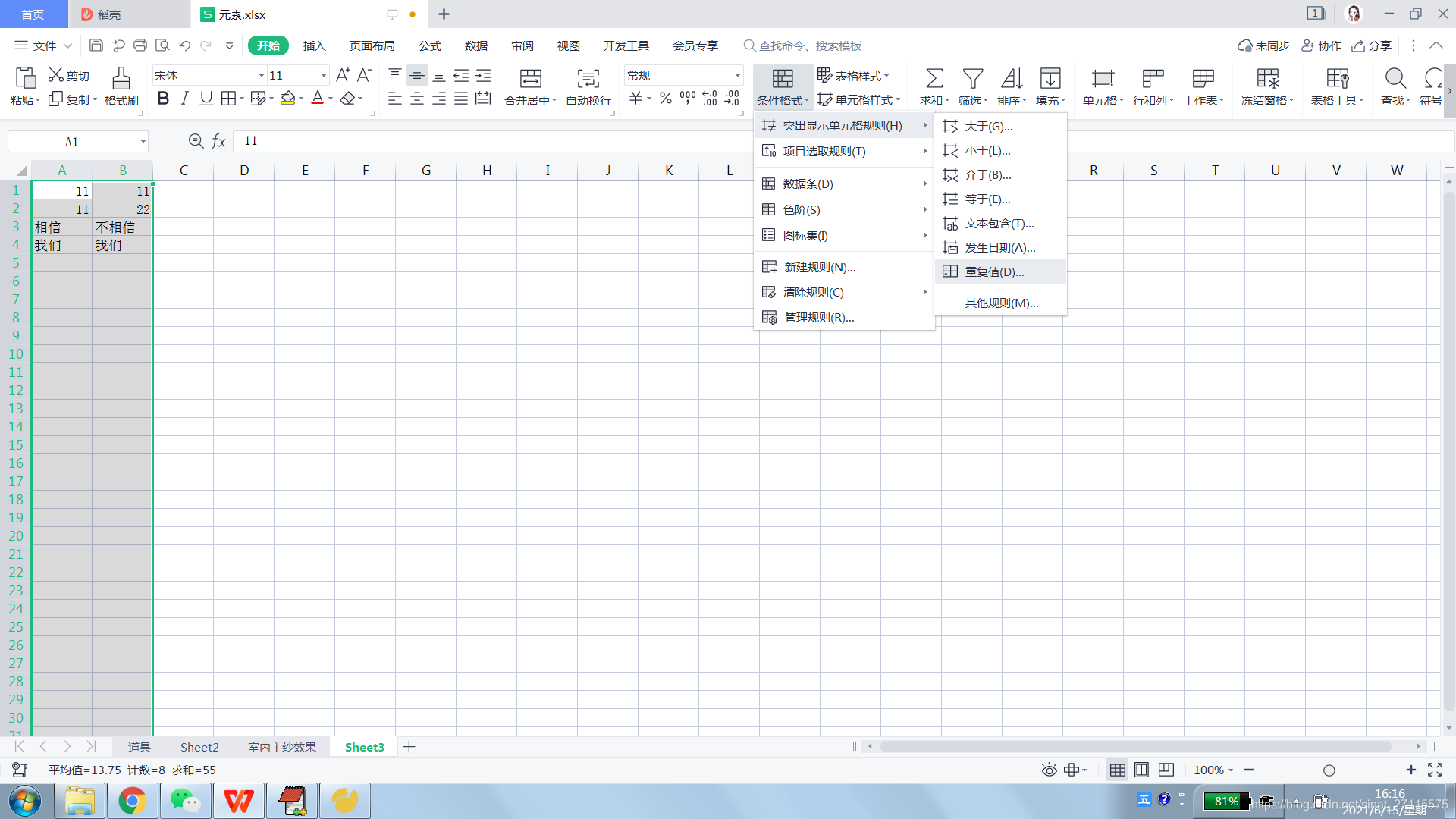Click the zoom magnifier beside formula bar
The width and height of the screenshot is (1456, 819).
(196, 141)
